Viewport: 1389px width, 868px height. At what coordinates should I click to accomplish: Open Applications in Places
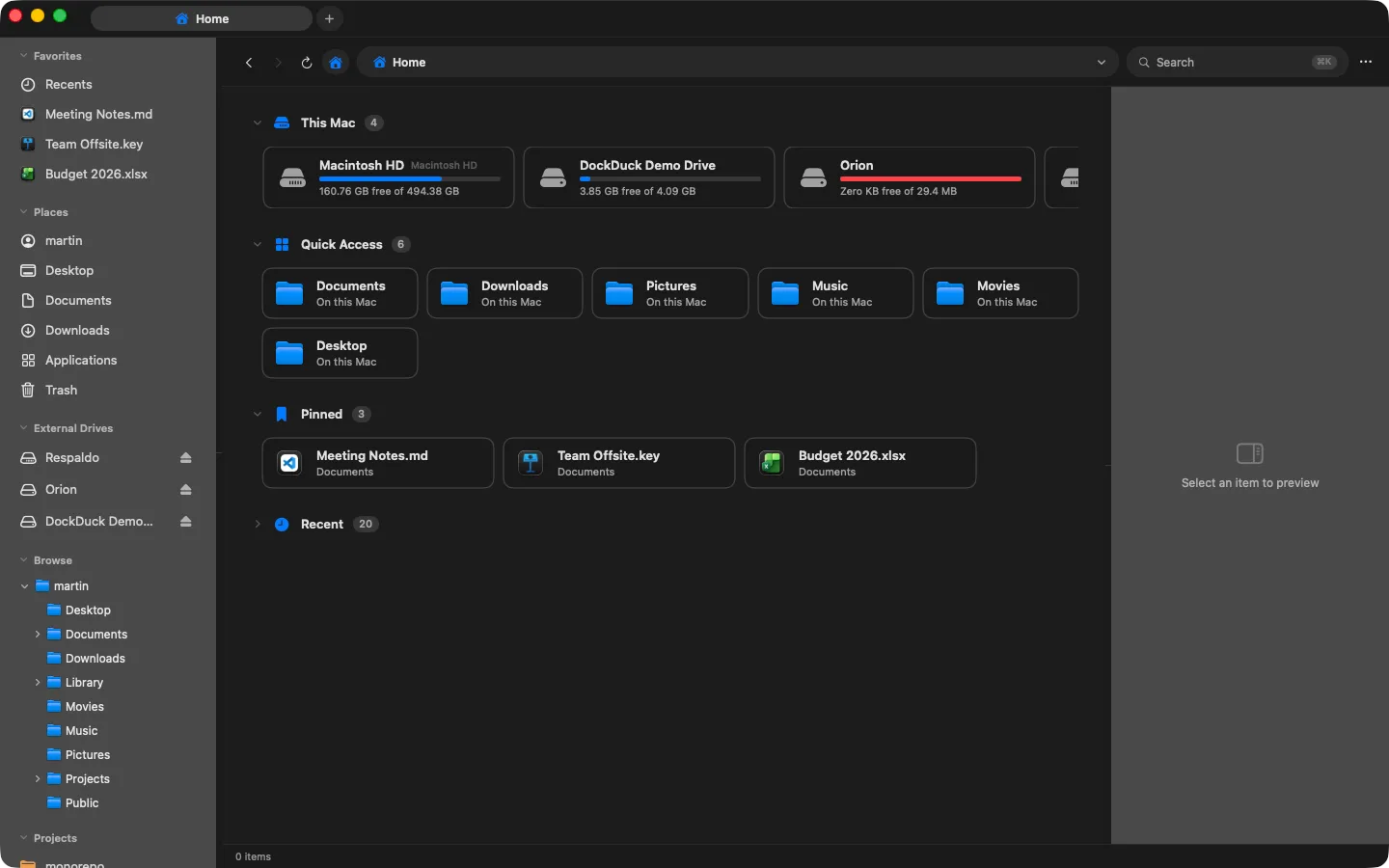point(108,361)
